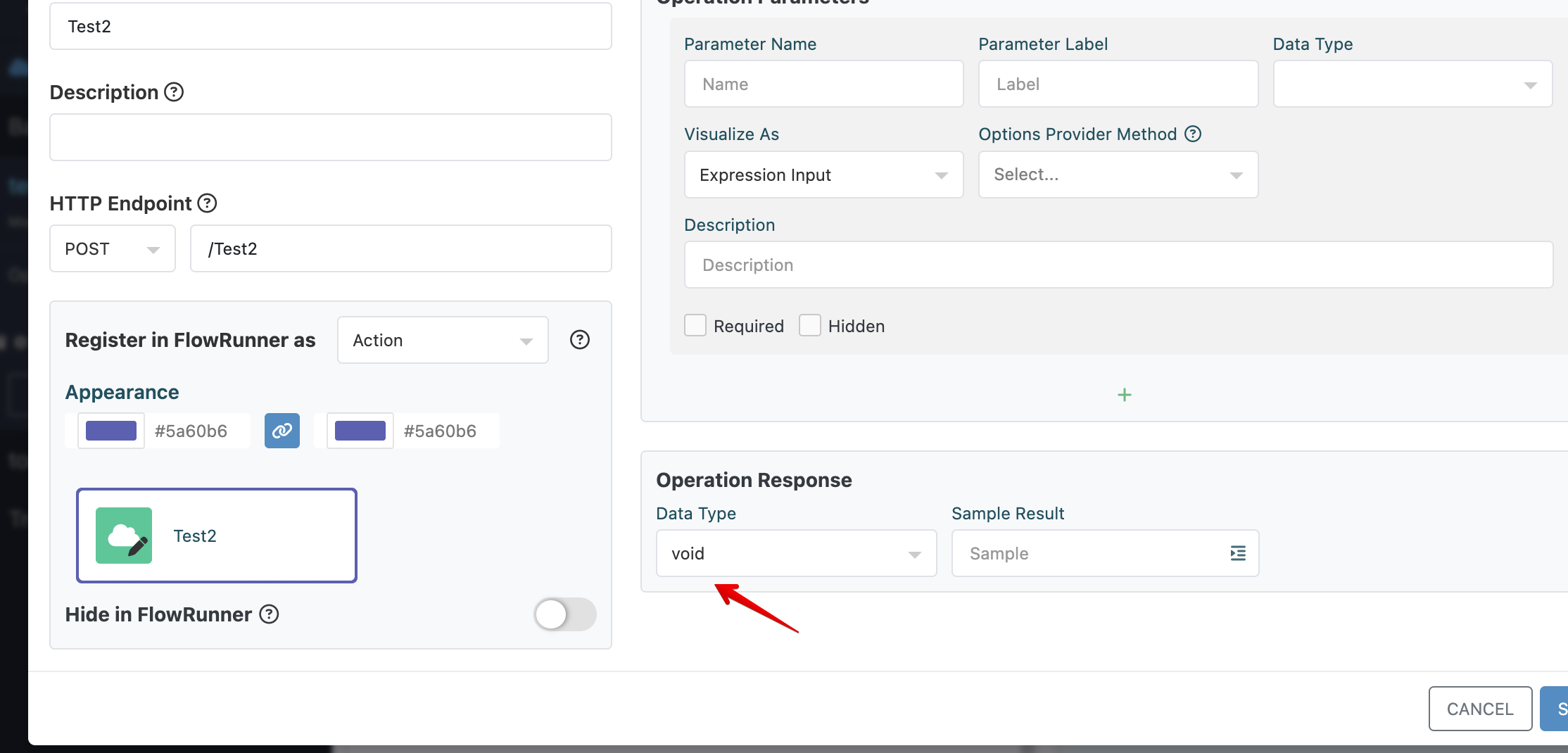The height and width of the screenshot is (753, 1568).
Task: Toggle the Hide in FlowRunner switch
Action: tap(564, 614)
